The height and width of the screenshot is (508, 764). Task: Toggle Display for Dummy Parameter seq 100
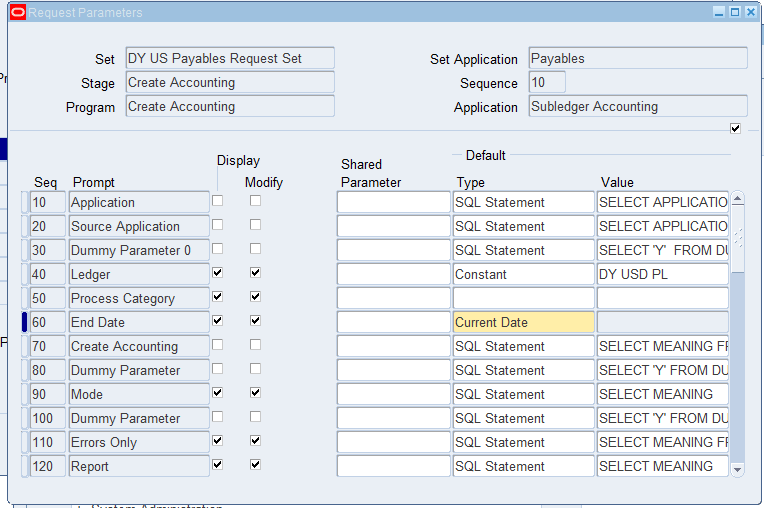click(217, 416)
